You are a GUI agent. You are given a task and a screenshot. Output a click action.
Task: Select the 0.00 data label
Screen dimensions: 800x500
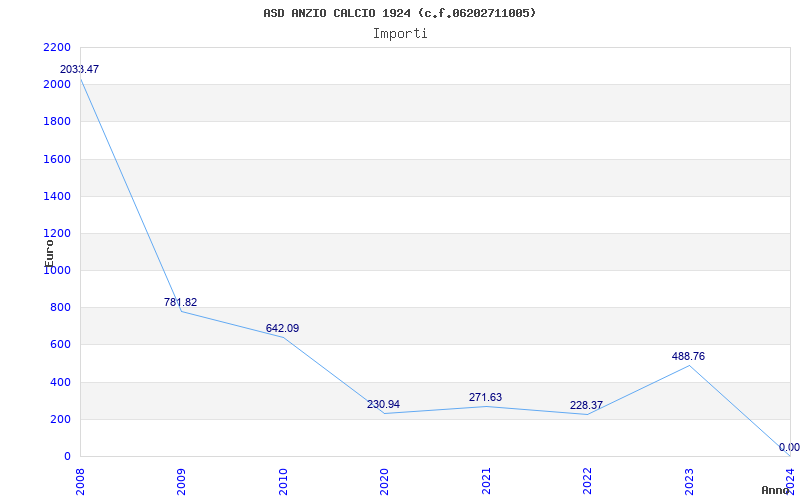click(789, 447)
